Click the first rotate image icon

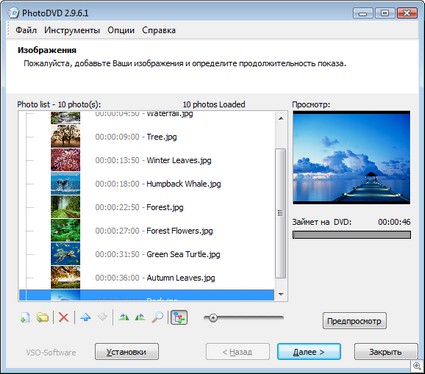124,317
